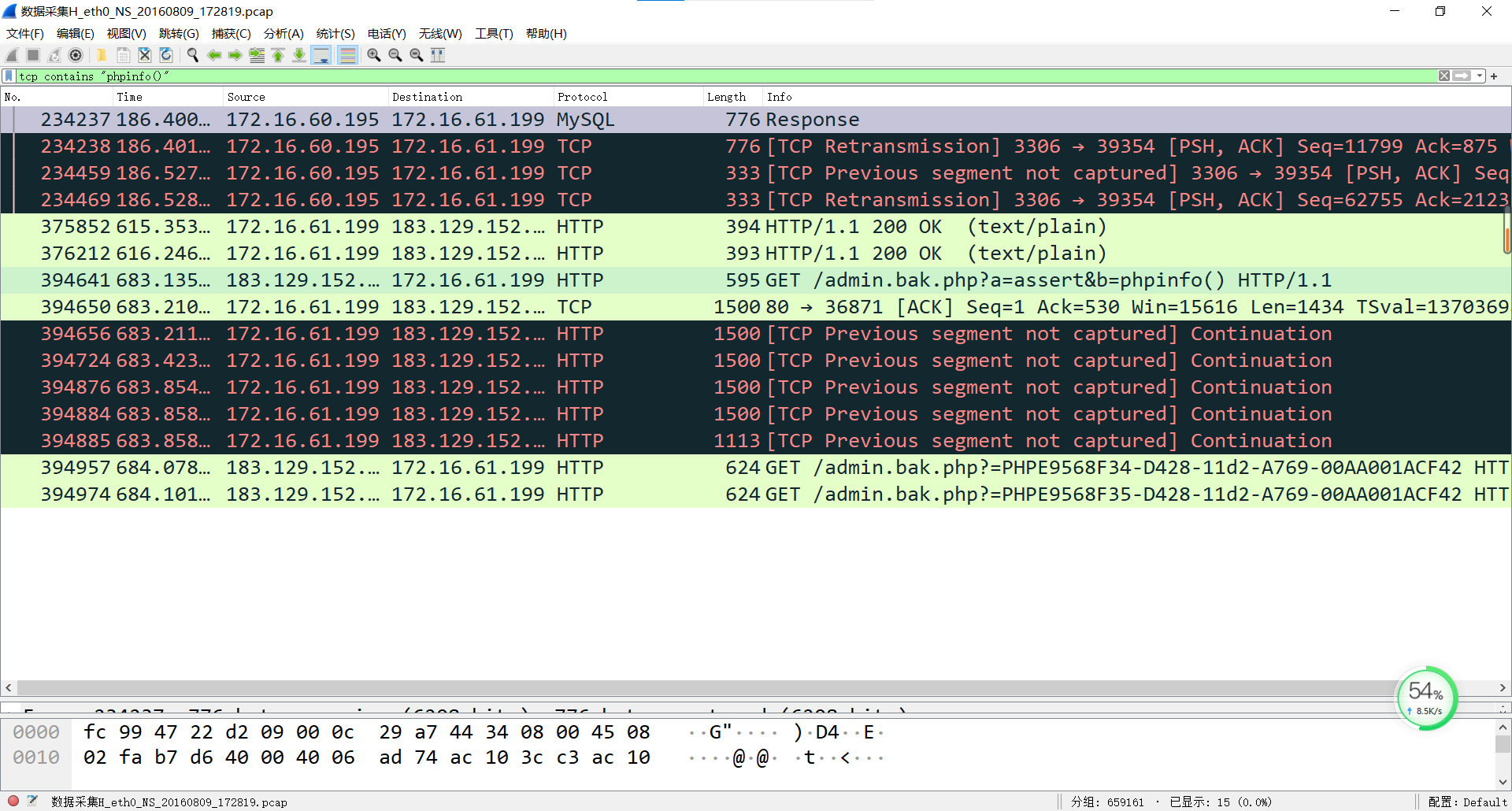This screenshot has height=811, width=1512.
Task: Clear the display filter with X button
Action: coord(1444,76)
